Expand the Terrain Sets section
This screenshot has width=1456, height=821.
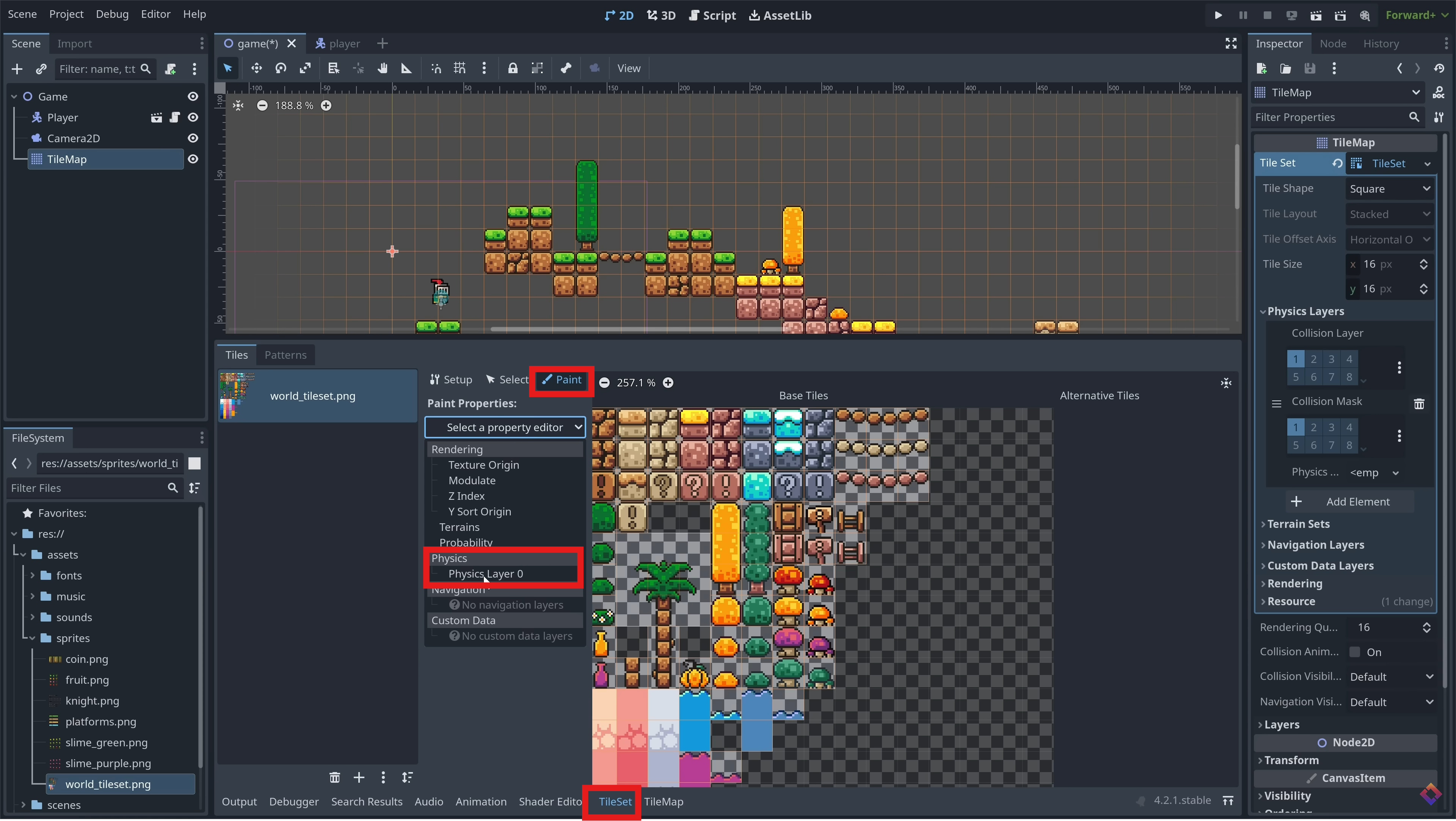[1298, 524]
